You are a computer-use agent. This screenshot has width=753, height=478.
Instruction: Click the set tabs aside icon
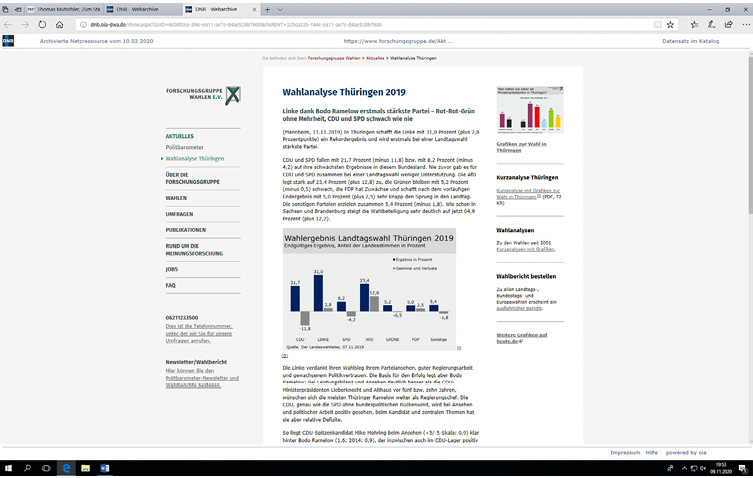tap(18, 9)
